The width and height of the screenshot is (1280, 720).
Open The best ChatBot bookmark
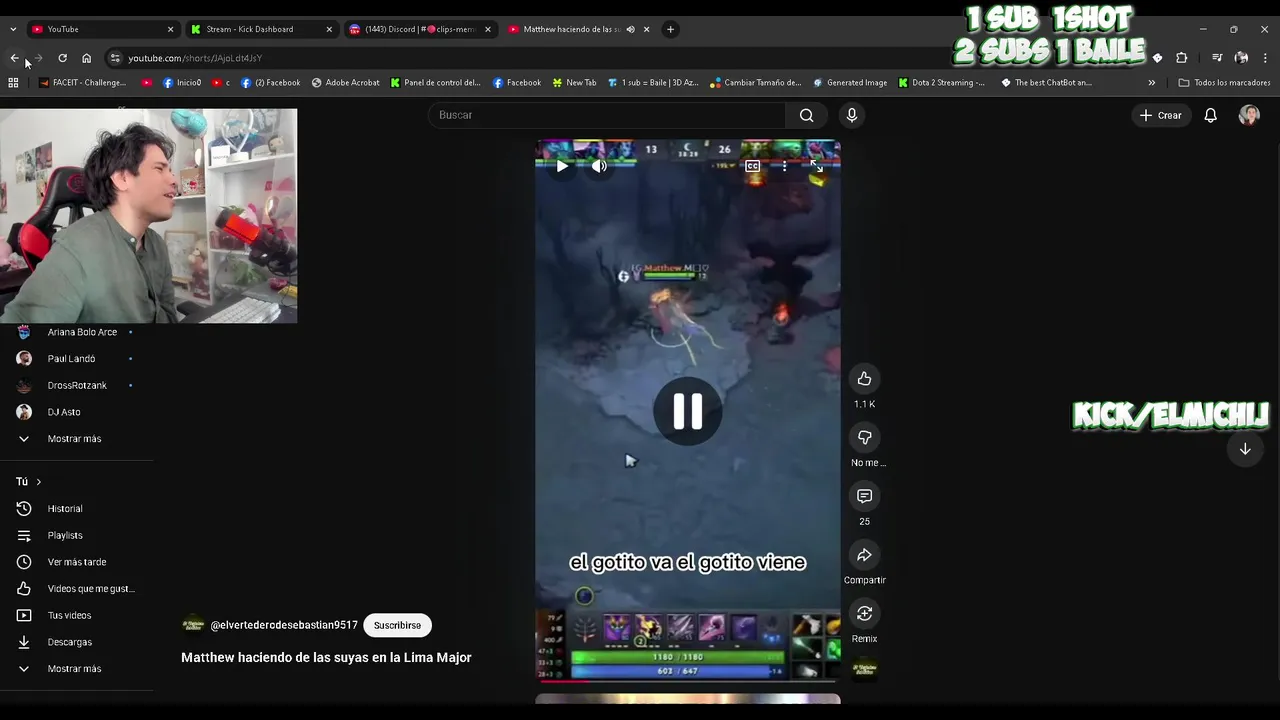click(x=1046, y=83)
